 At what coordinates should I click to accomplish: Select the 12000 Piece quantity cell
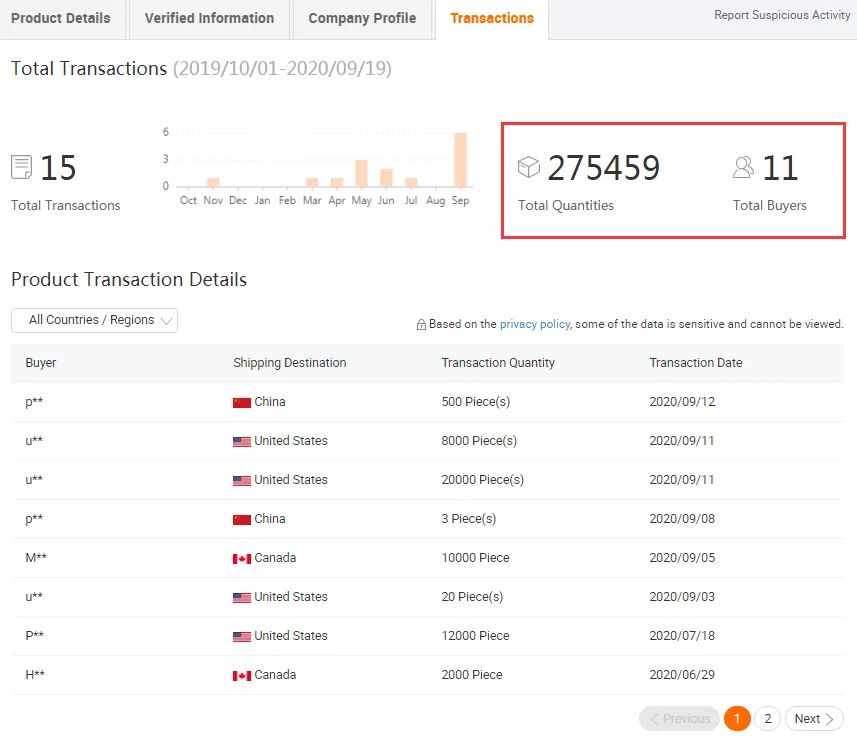point(476,636)
